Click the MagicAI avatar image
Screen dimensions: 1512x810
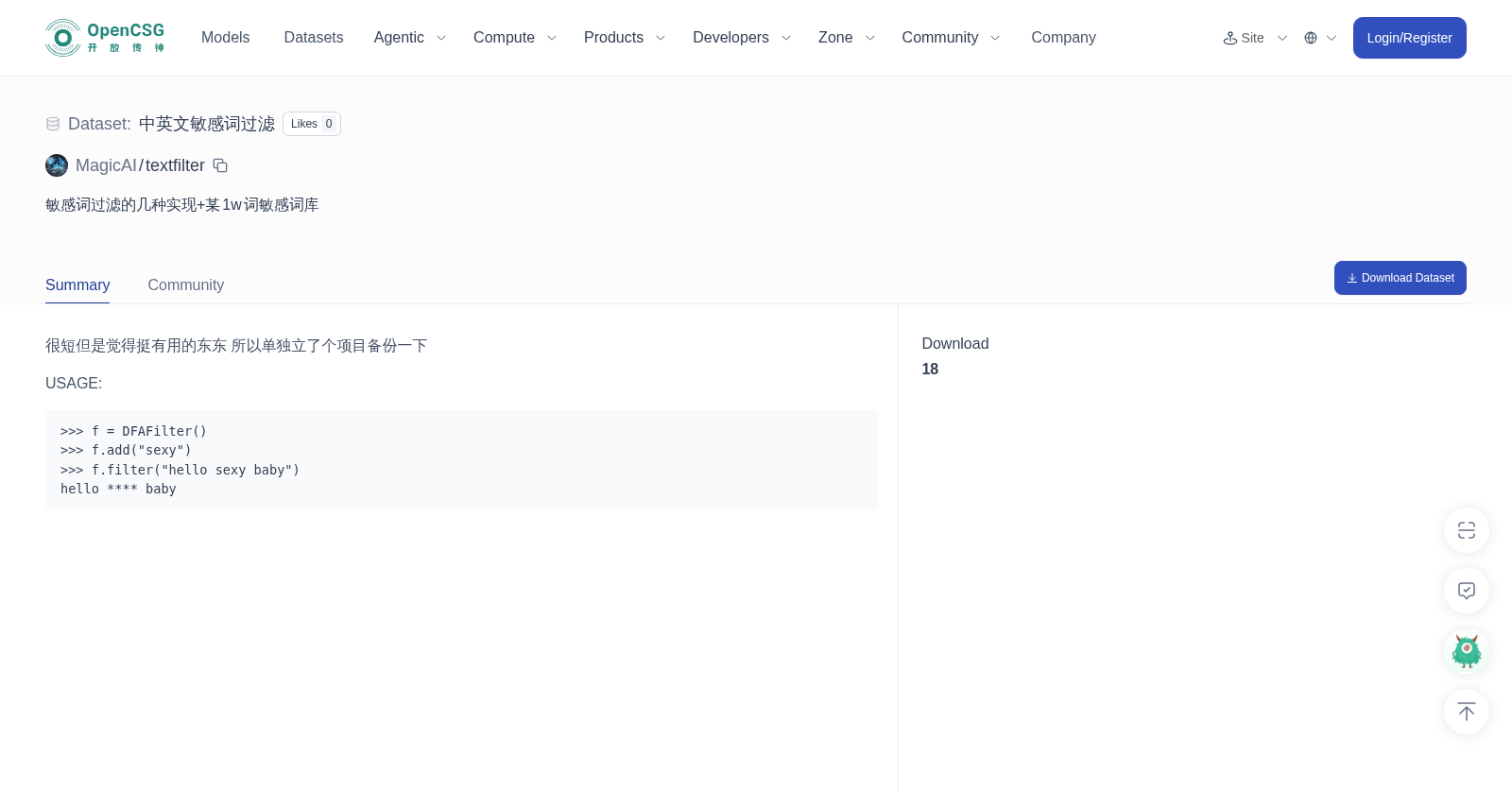[x=57, y=165]
